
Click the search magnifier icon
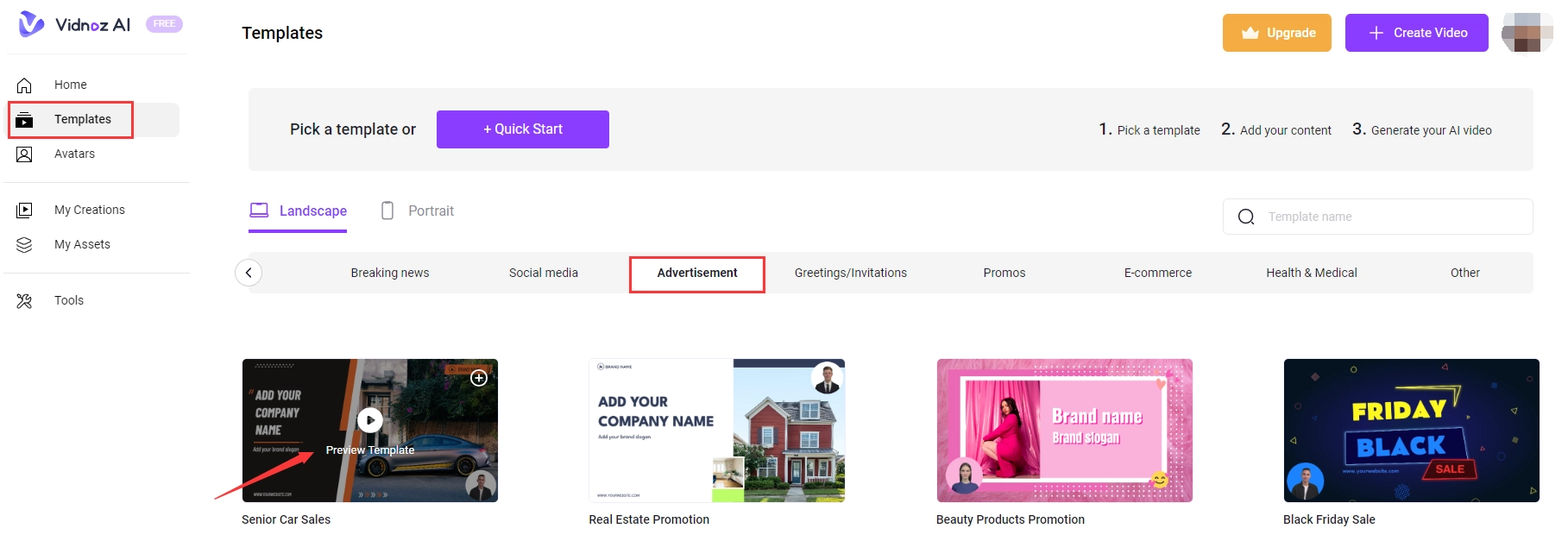pyautogui.click(x=1246, y=217)
